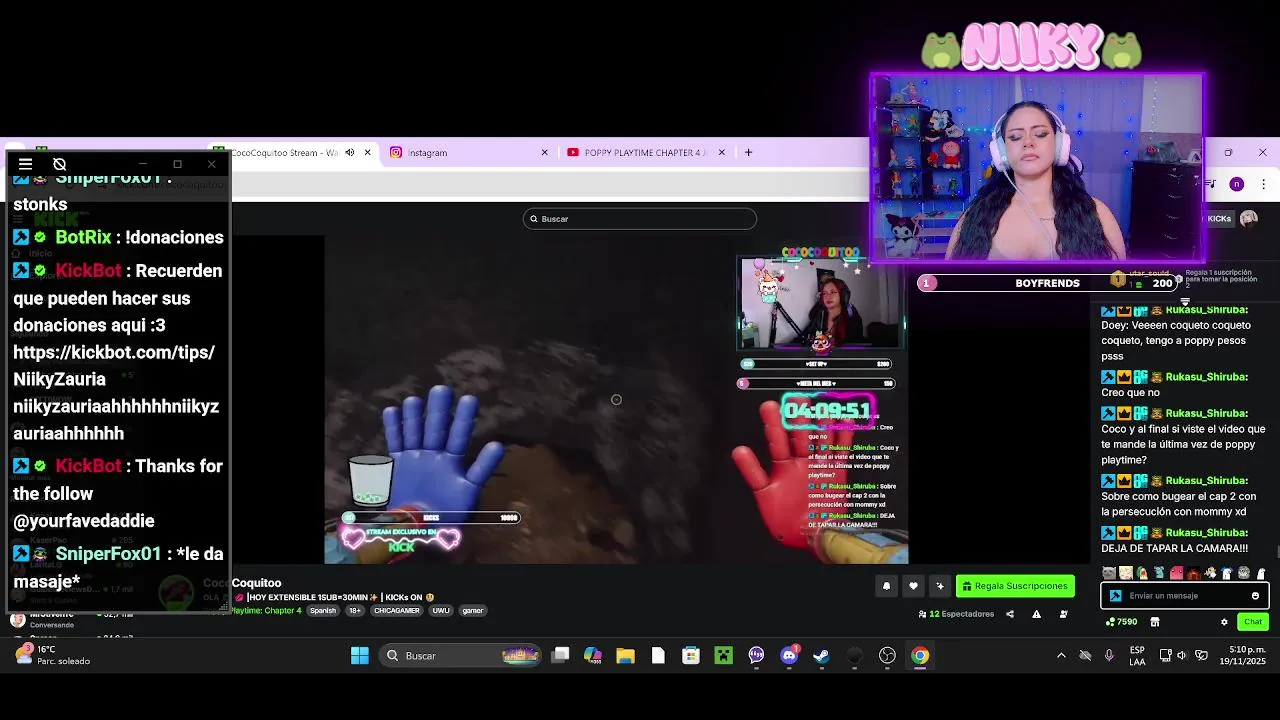The width and height of the screenshot is (1280, 720).
Task: Share the stream via share icon
Action: pos(1009,614)
